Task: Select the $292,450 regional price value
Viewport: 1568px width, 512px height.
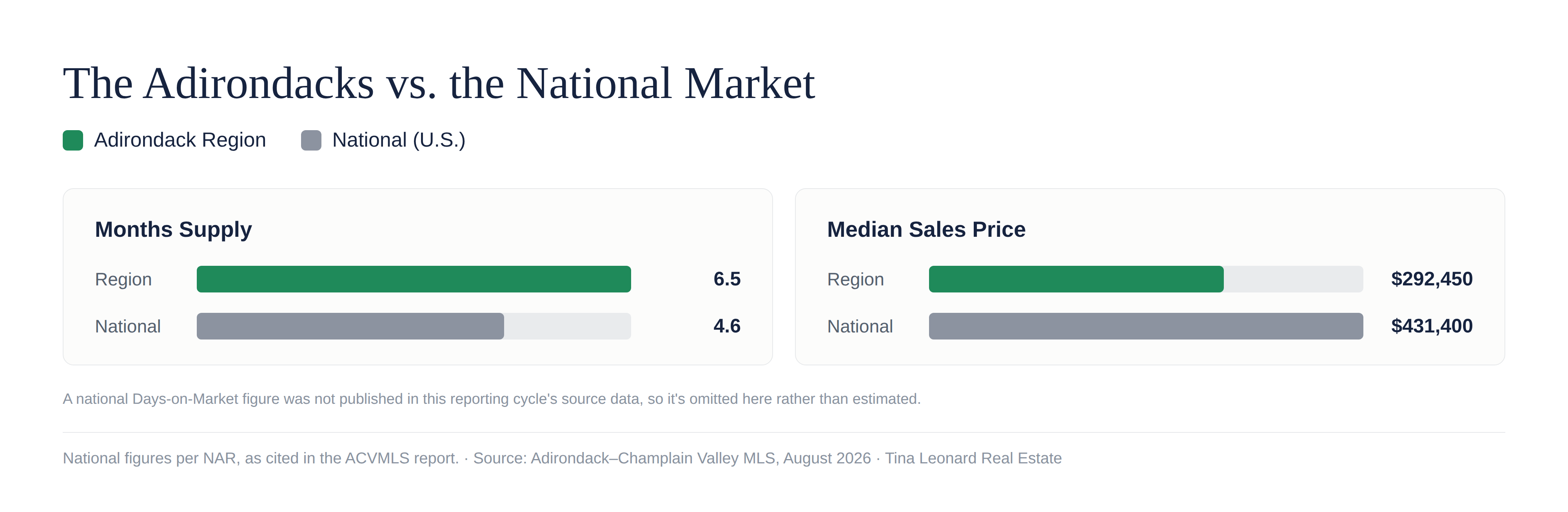Action: point(1432,279)
